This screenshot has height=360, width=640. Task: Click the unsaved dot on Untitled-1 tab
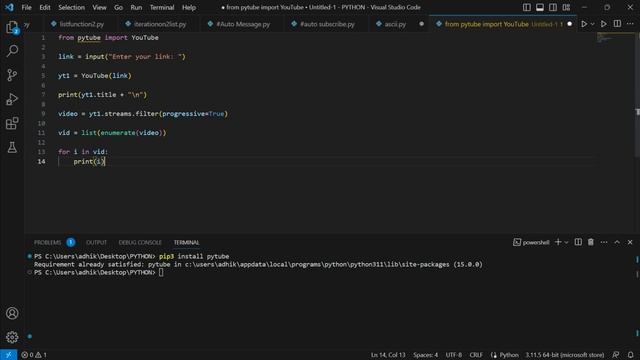pos(569,24)
